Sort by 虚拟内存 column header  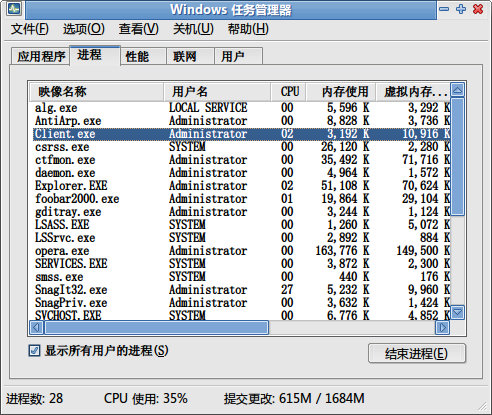point(413,92)
